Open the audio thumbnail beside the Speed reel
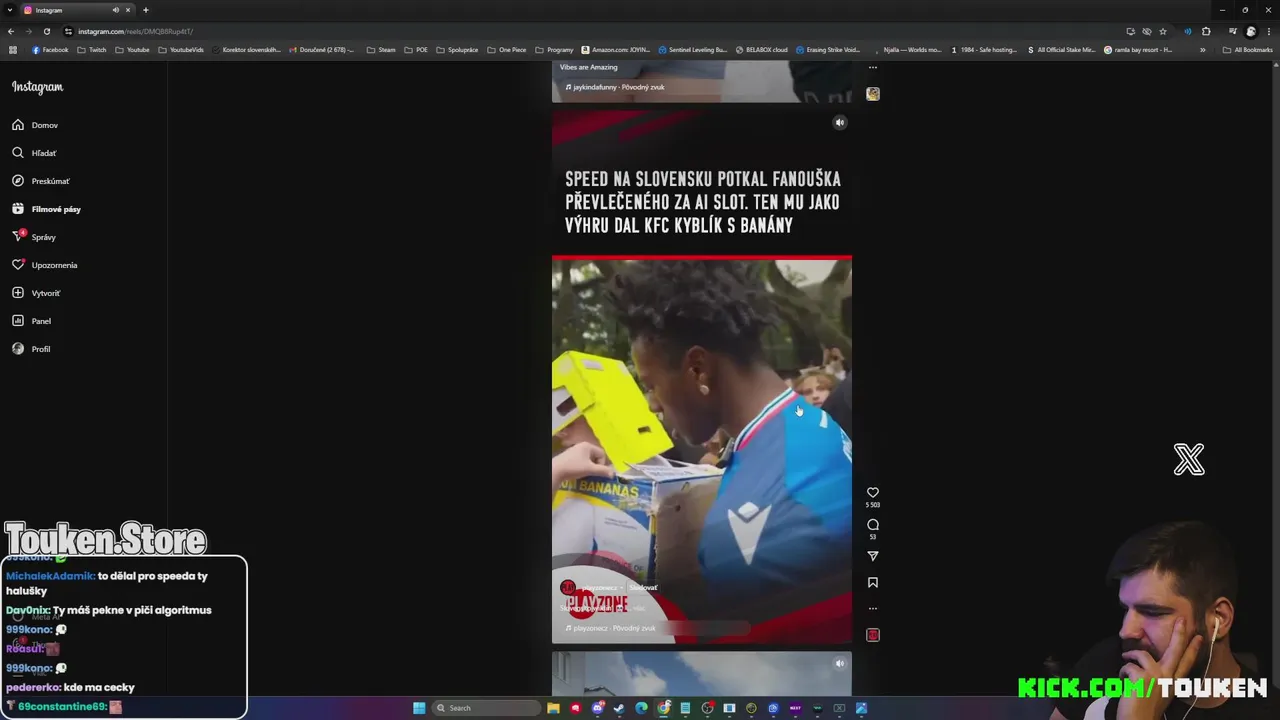Image resolution: width=1280 pixels, height=720 pixels. 873,635
